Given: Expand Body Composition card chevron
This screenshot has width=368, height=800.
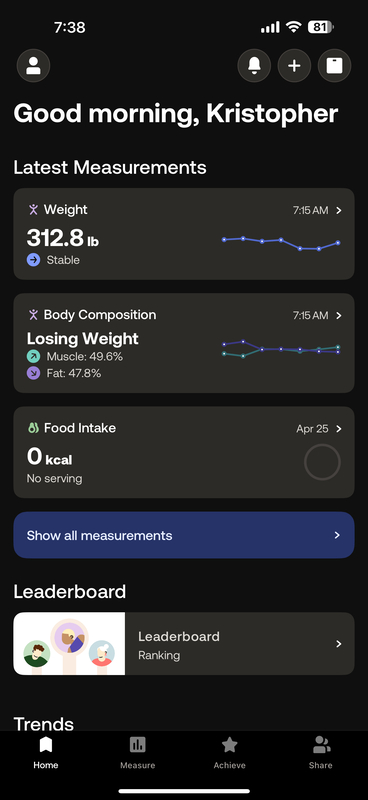Looking at the screenshot, I should 339,315.
